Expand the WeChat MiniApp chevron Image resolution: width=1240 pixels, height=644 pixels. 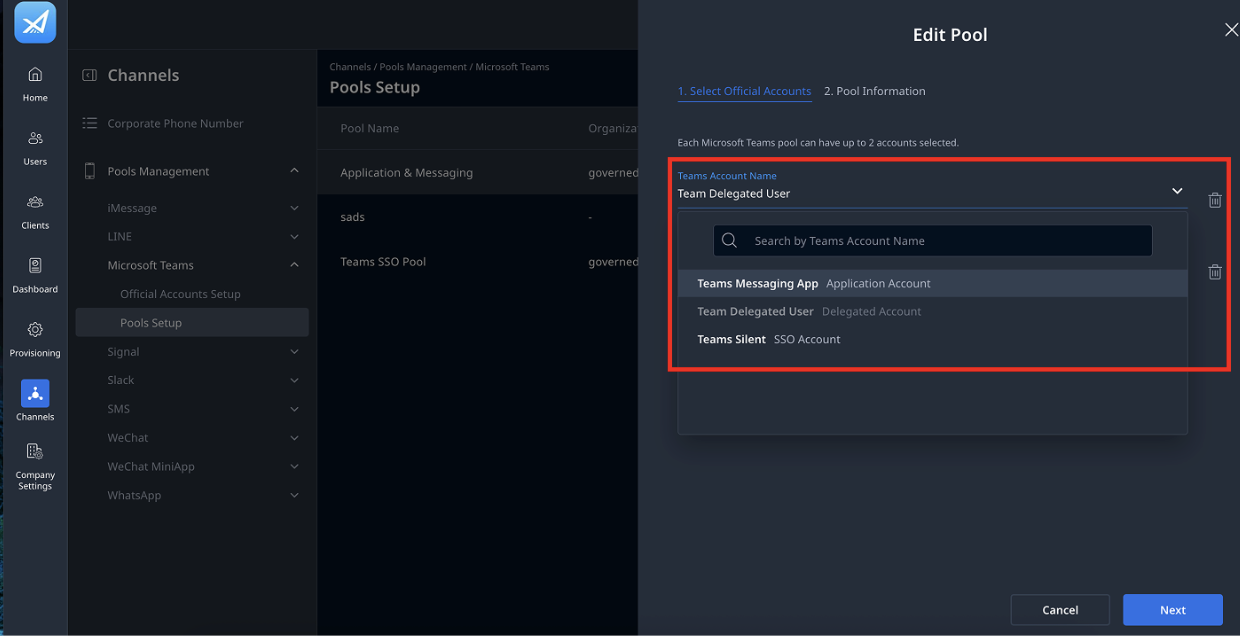294,467
